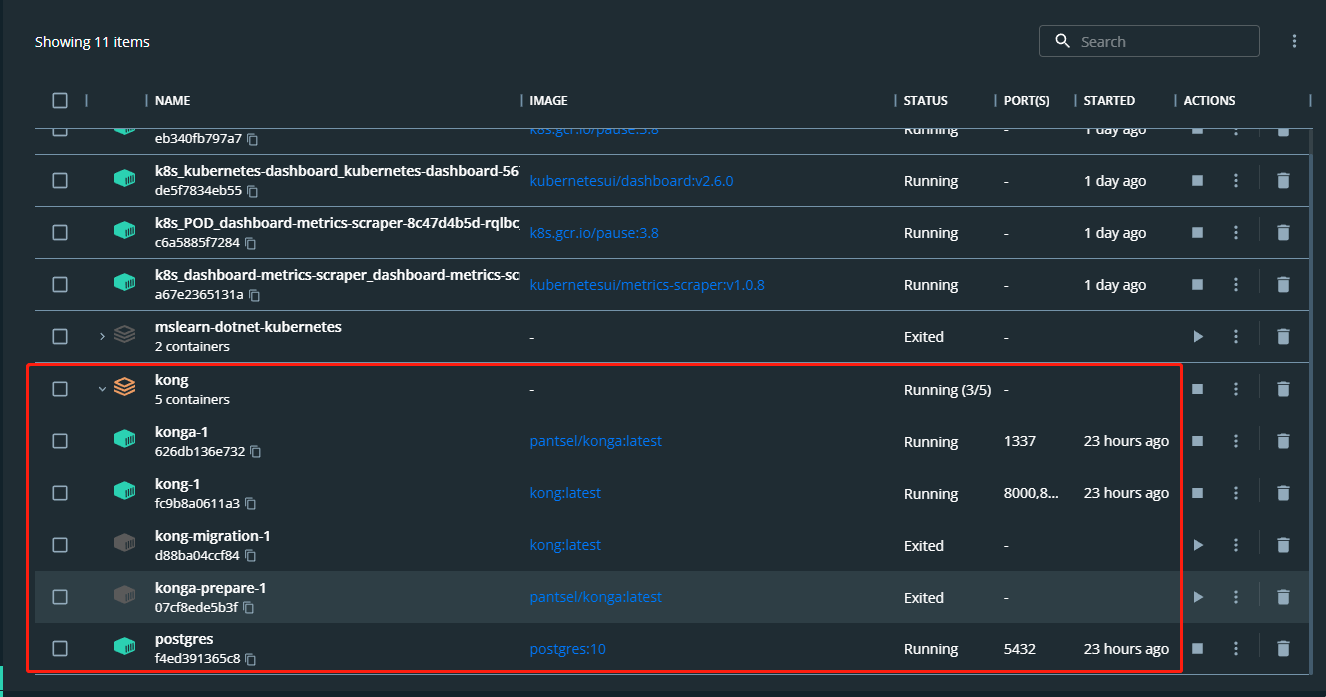Delete the container with ID c6a5885f7284
Screen dimensions: 1326x697
pos(1283,233)
